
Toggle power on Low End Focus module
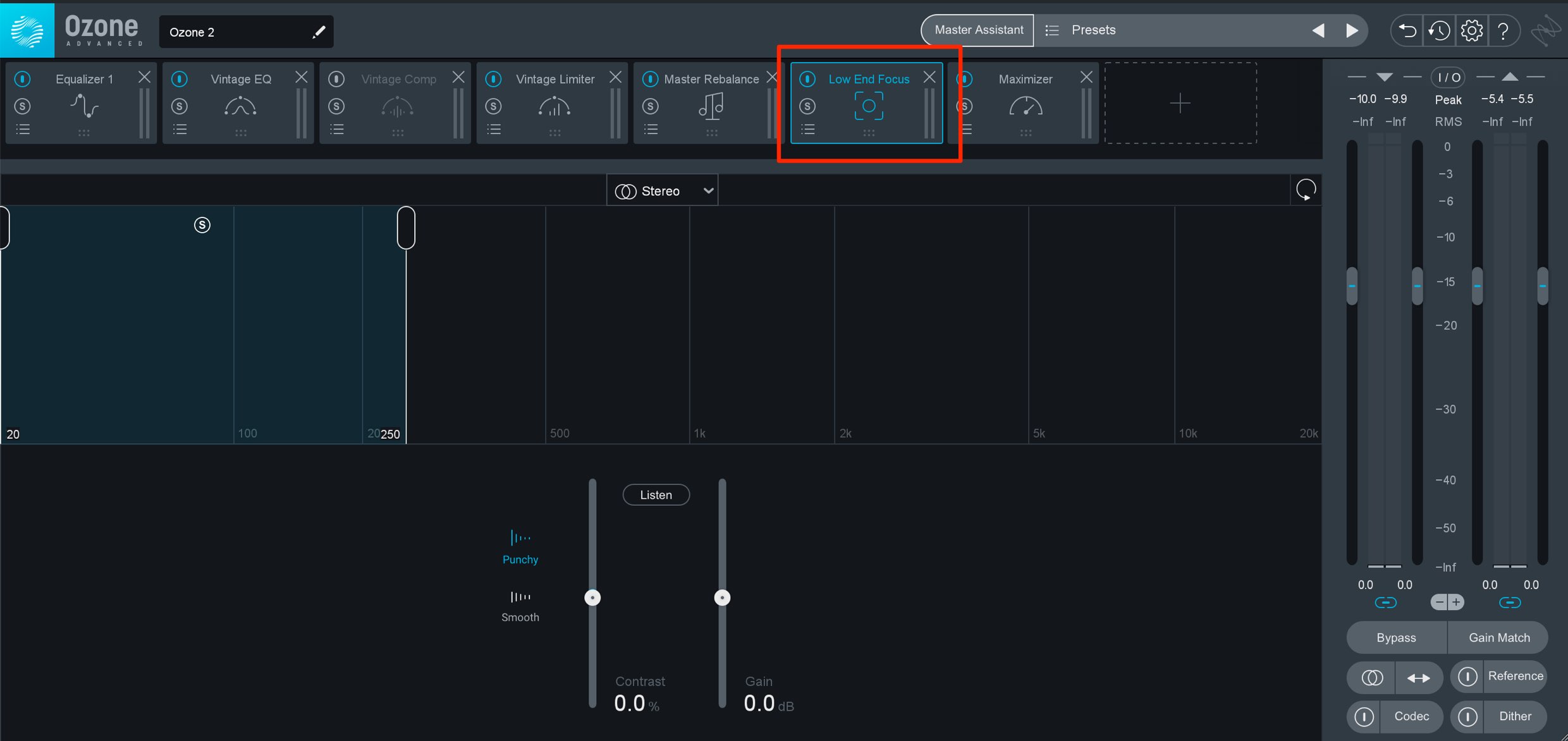(807, 79)
